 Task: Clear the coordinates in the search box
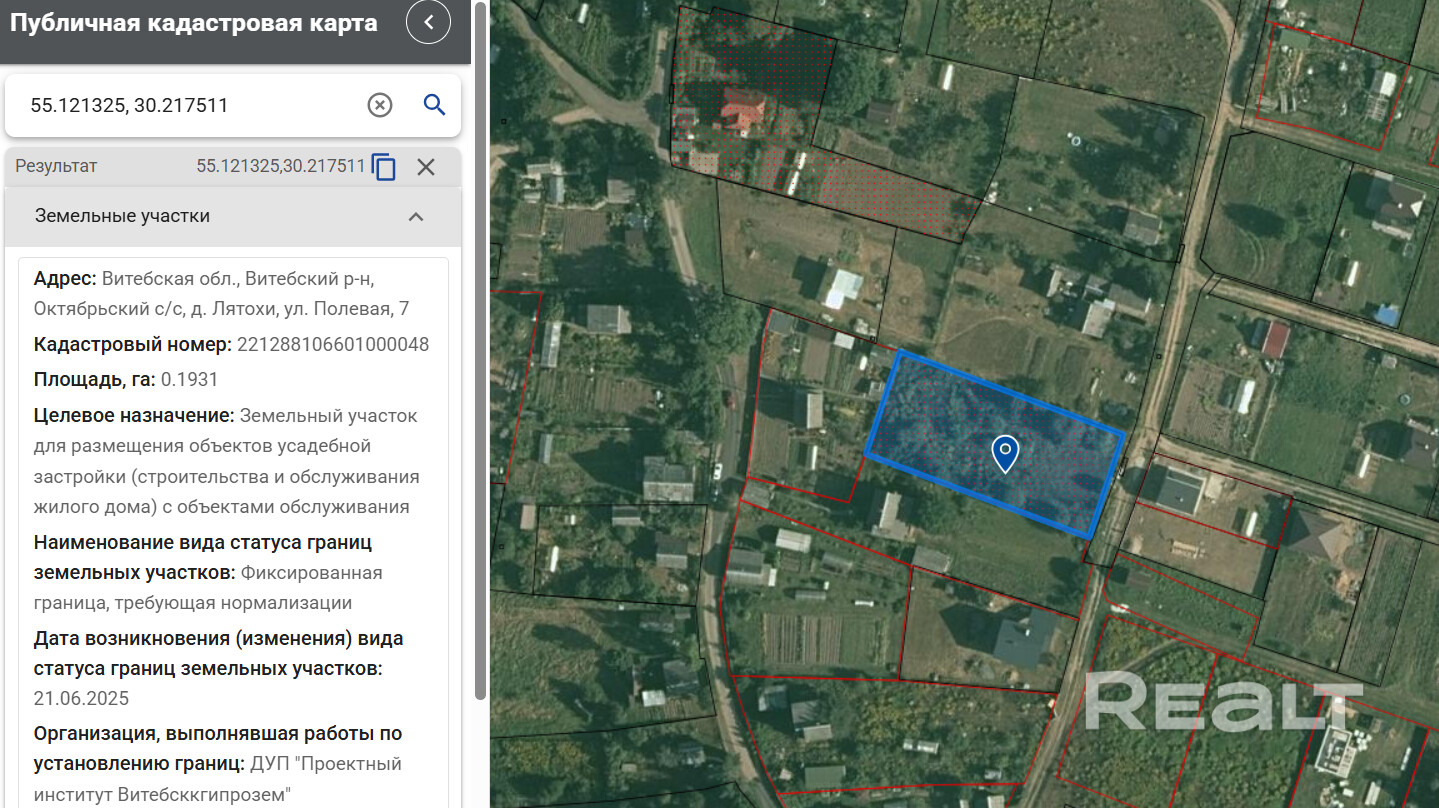[x=380, y=105]
